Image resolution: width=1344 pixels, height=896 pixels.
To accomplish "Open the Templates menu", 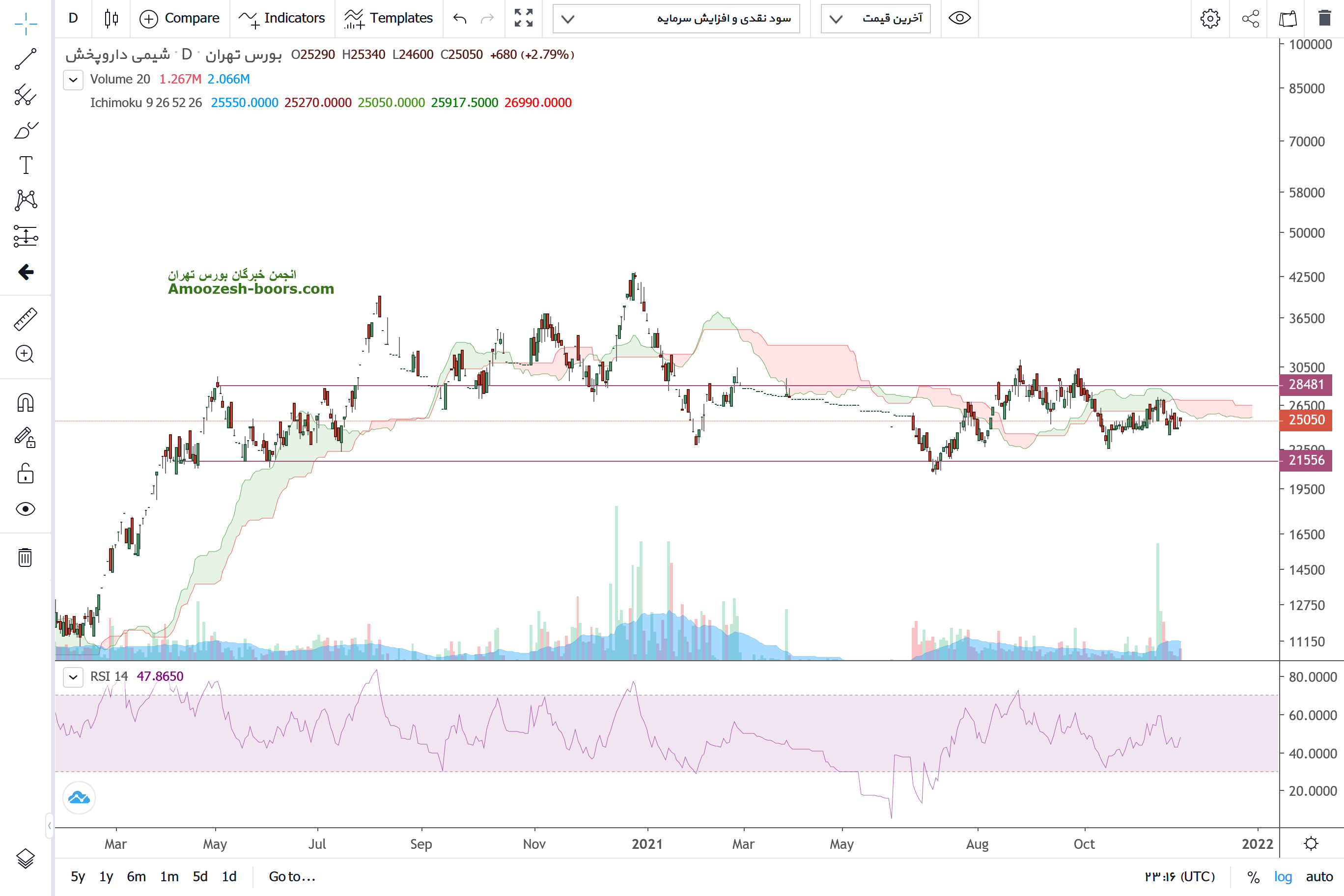I will (x=389, y=18).
